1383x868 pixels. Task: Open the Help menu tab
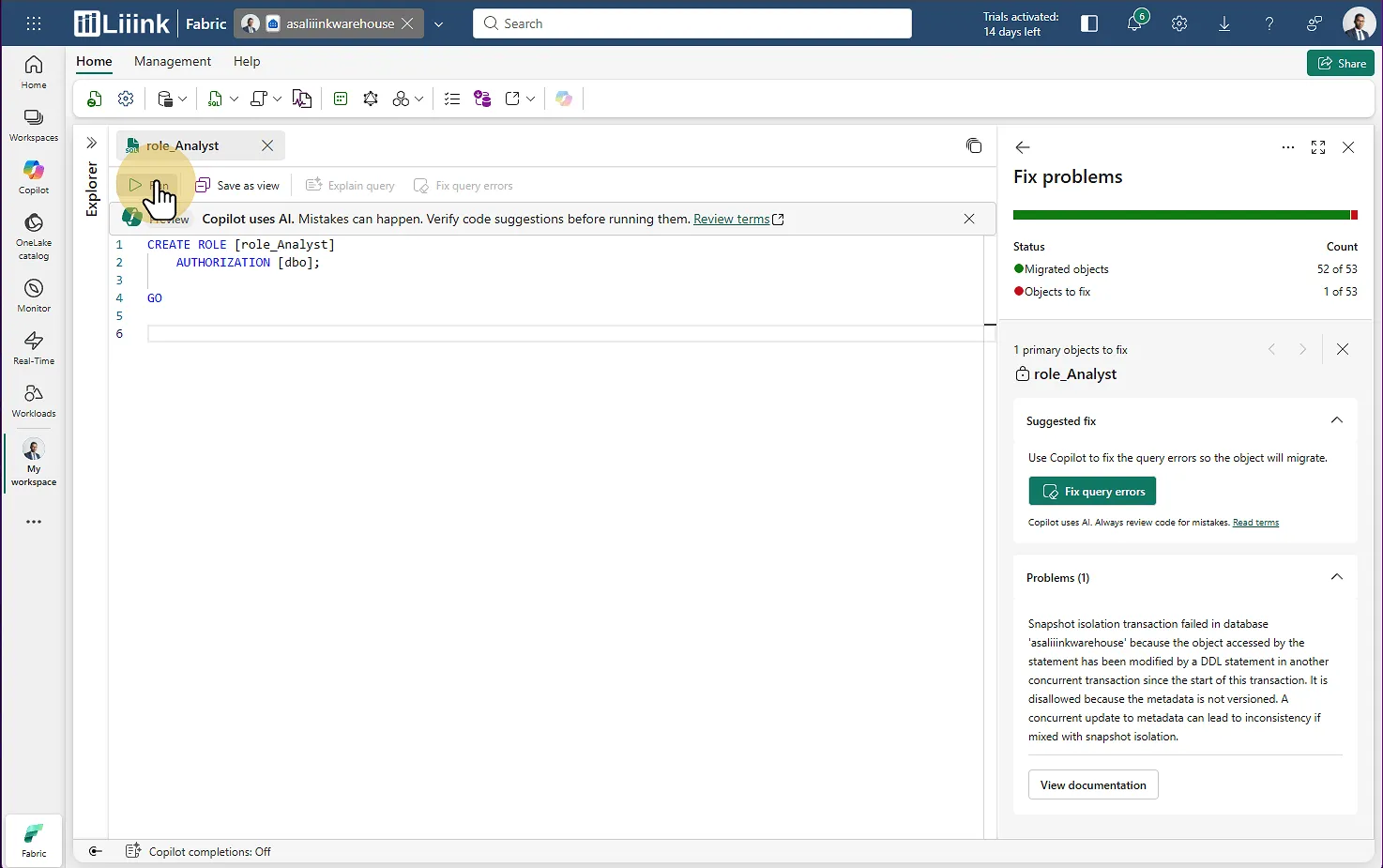[247, 61]
